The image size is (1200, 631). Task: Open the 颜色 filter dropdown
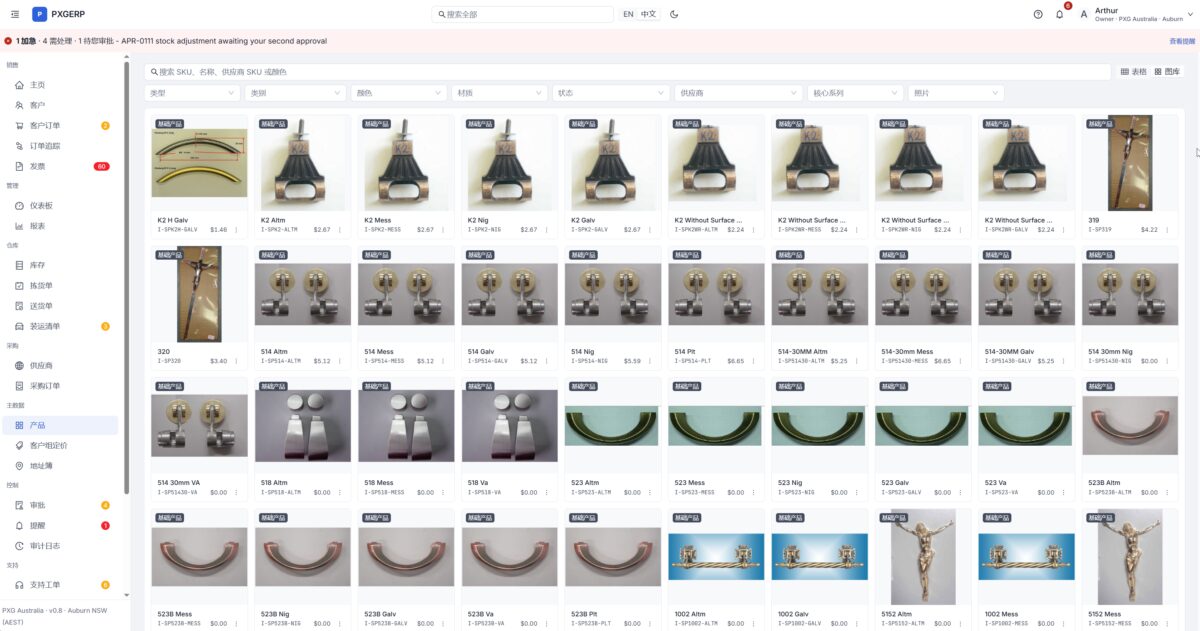pos(399,93)
